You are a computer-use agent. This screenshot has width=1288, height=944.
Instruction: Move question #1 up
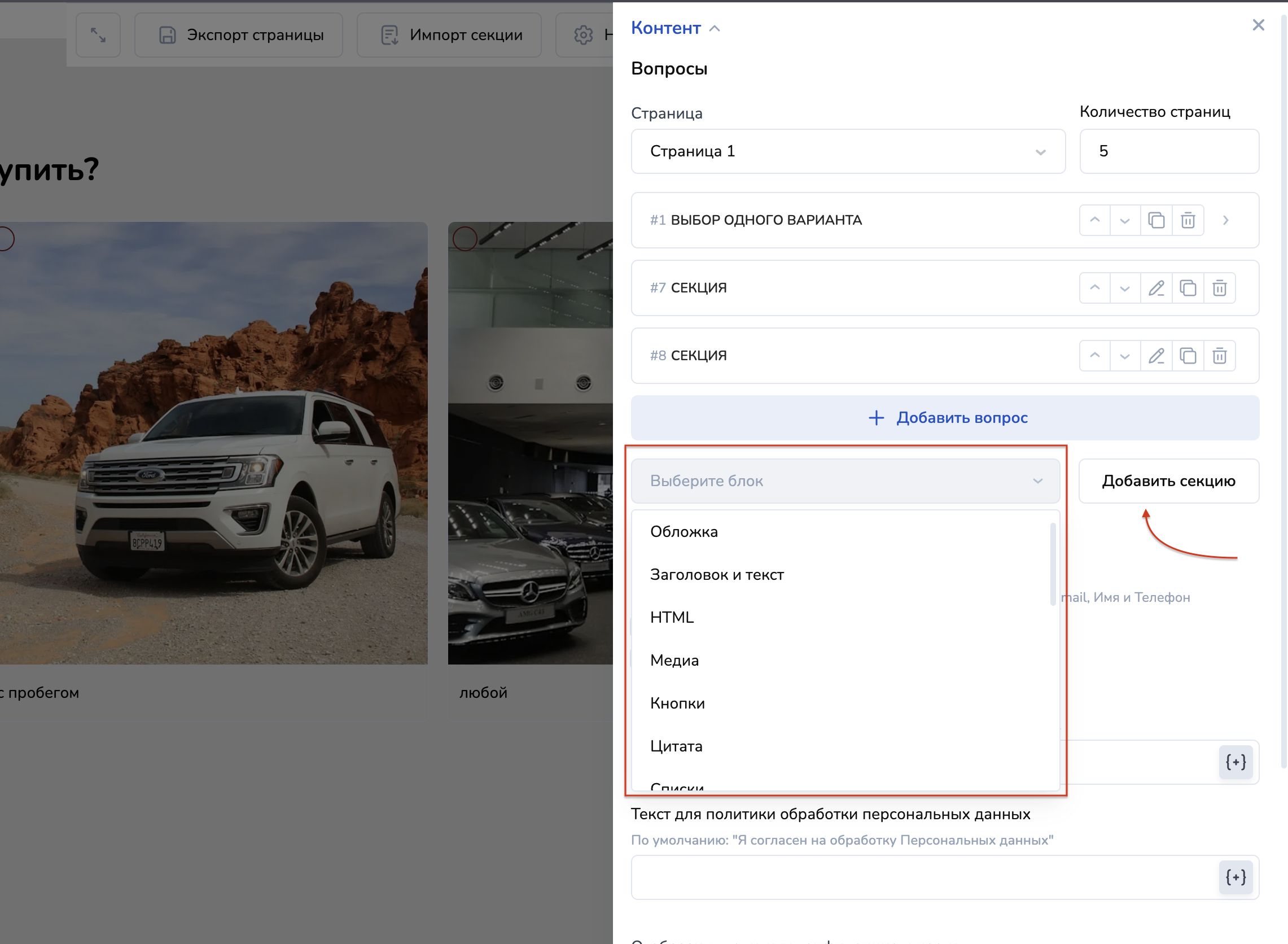coord(1094,220)
